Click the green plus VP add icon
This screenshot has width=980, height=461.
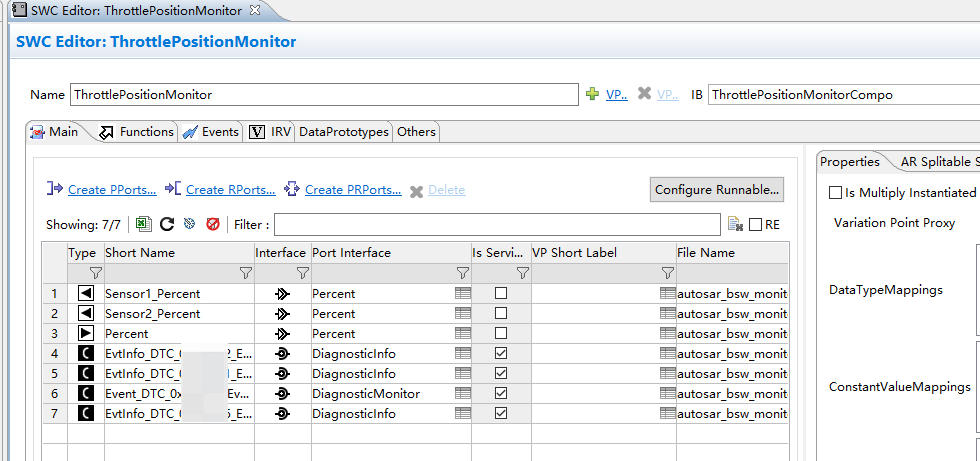pos(592,94)
